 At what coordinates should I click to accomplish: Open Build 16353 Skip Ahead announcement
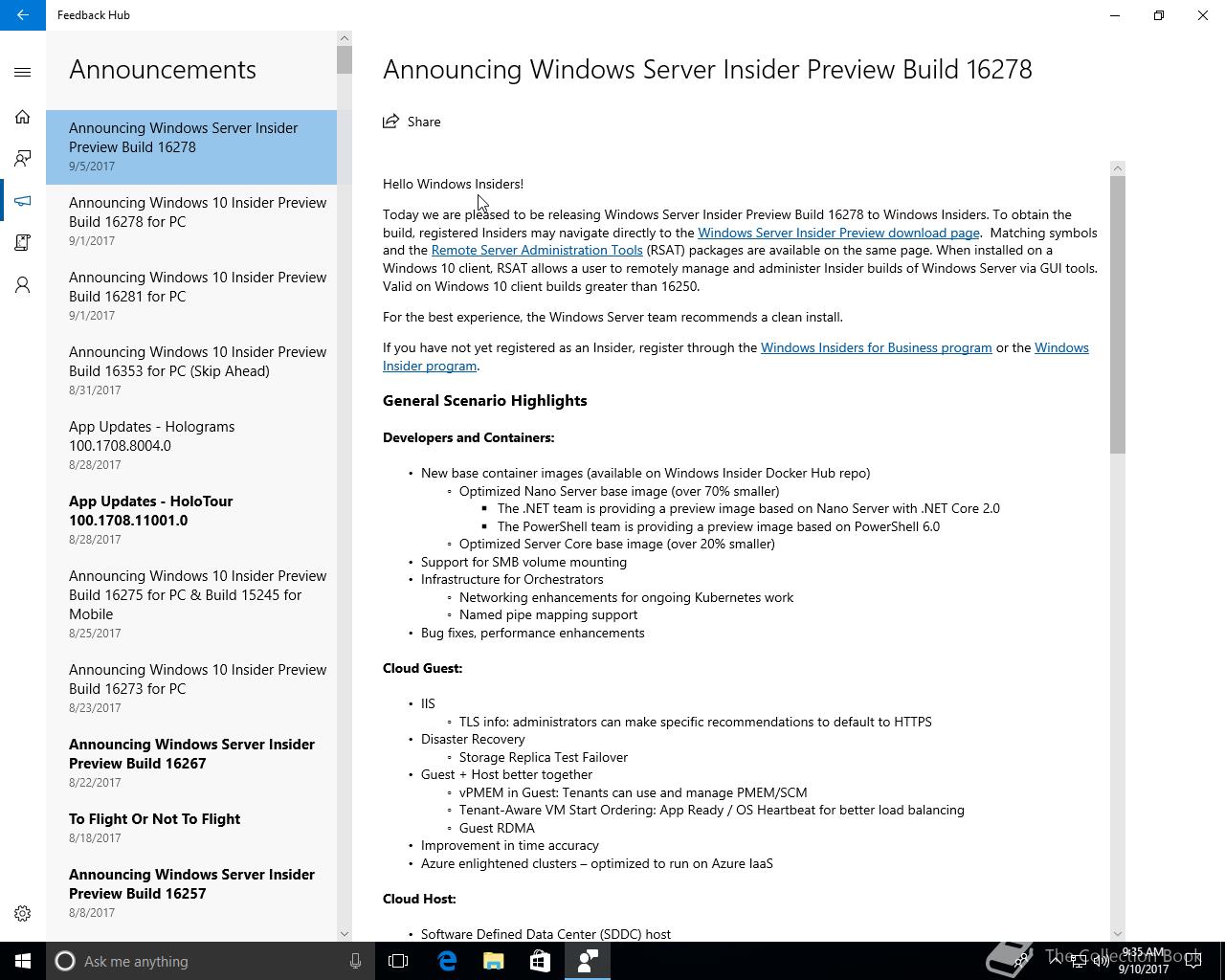(191, 371)
